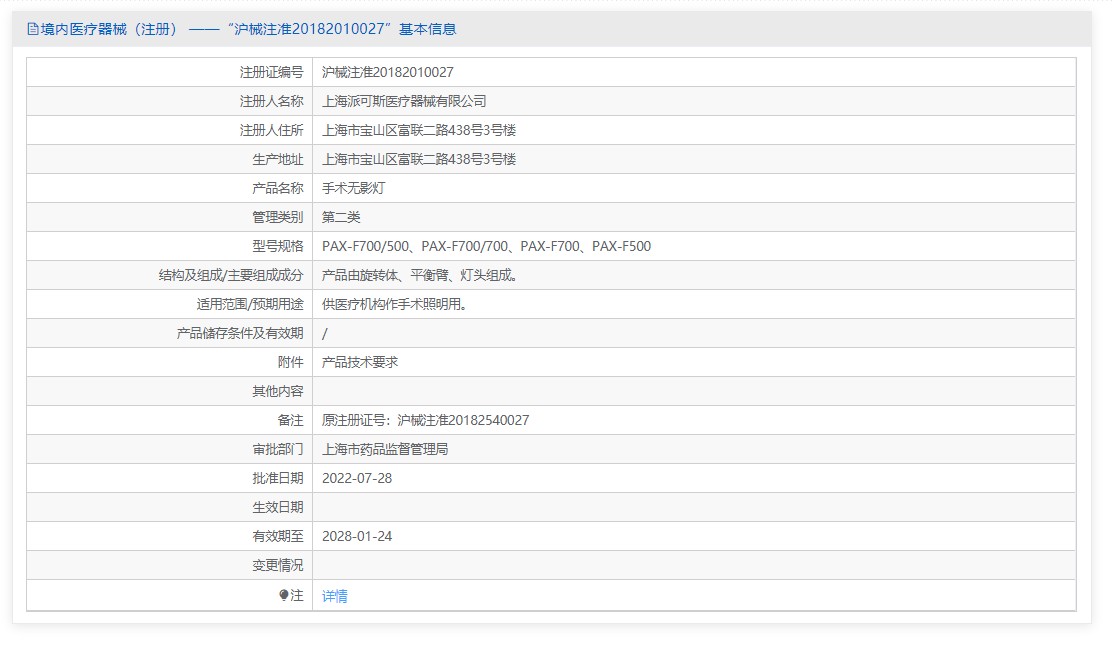Click the 注册人住所 row label
Screen dimensions: 1112x649
(x=272, y=131)
